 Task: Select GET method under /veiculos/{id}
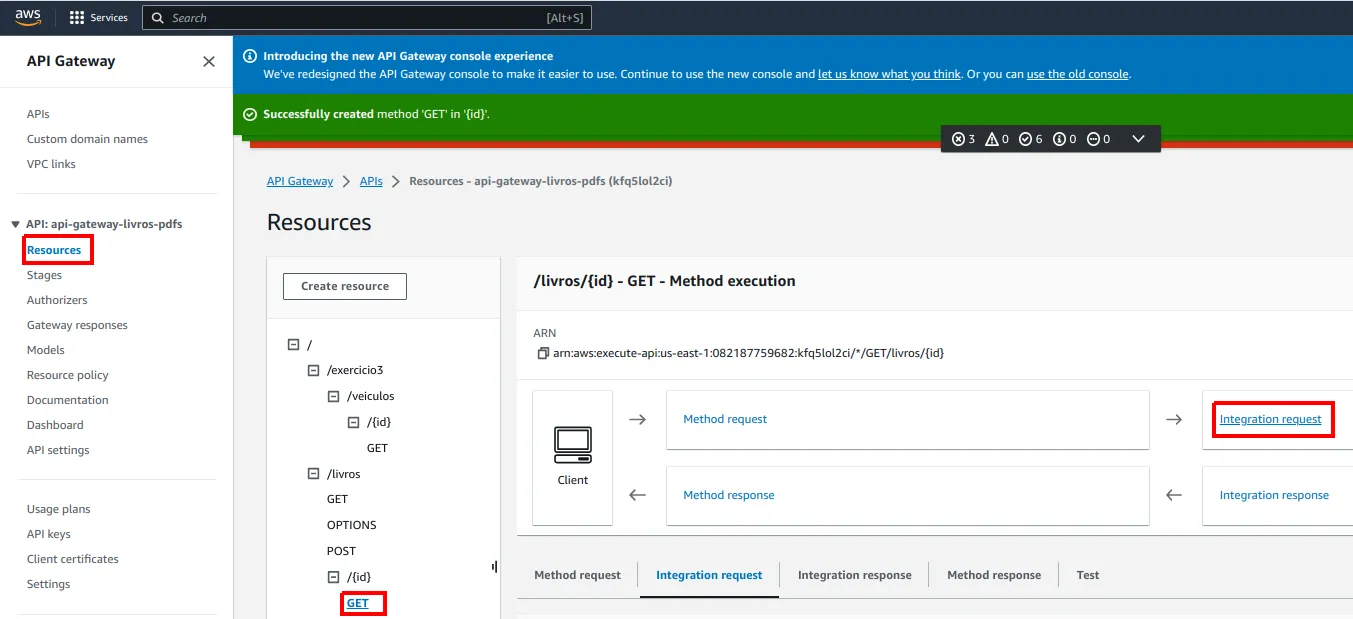coord(377,448)
